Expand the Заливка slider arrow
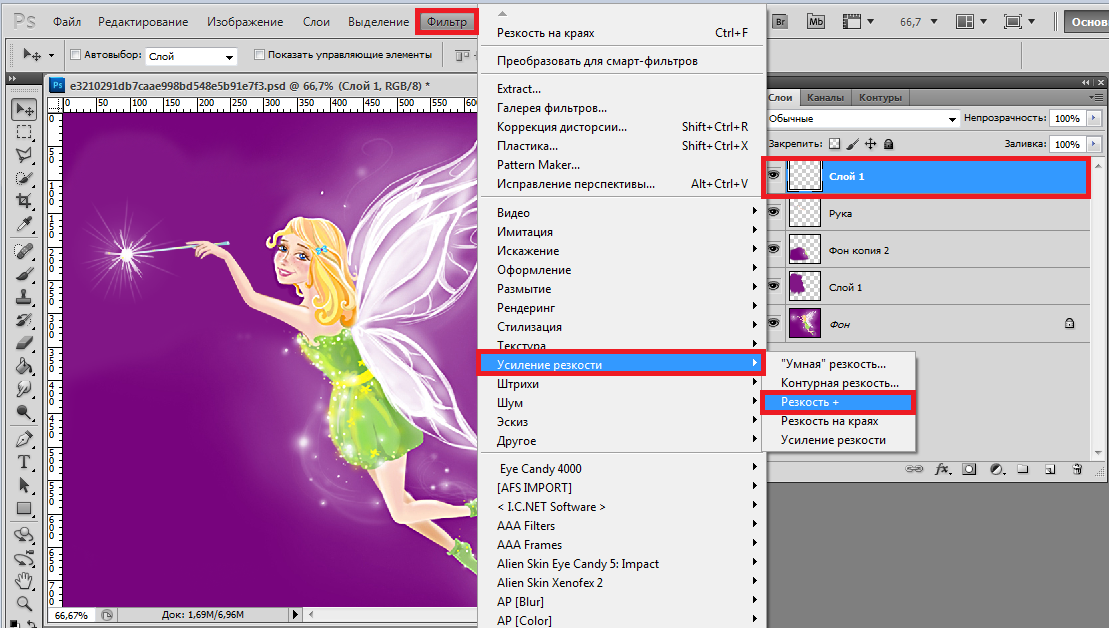 [x=1095, y=144]
